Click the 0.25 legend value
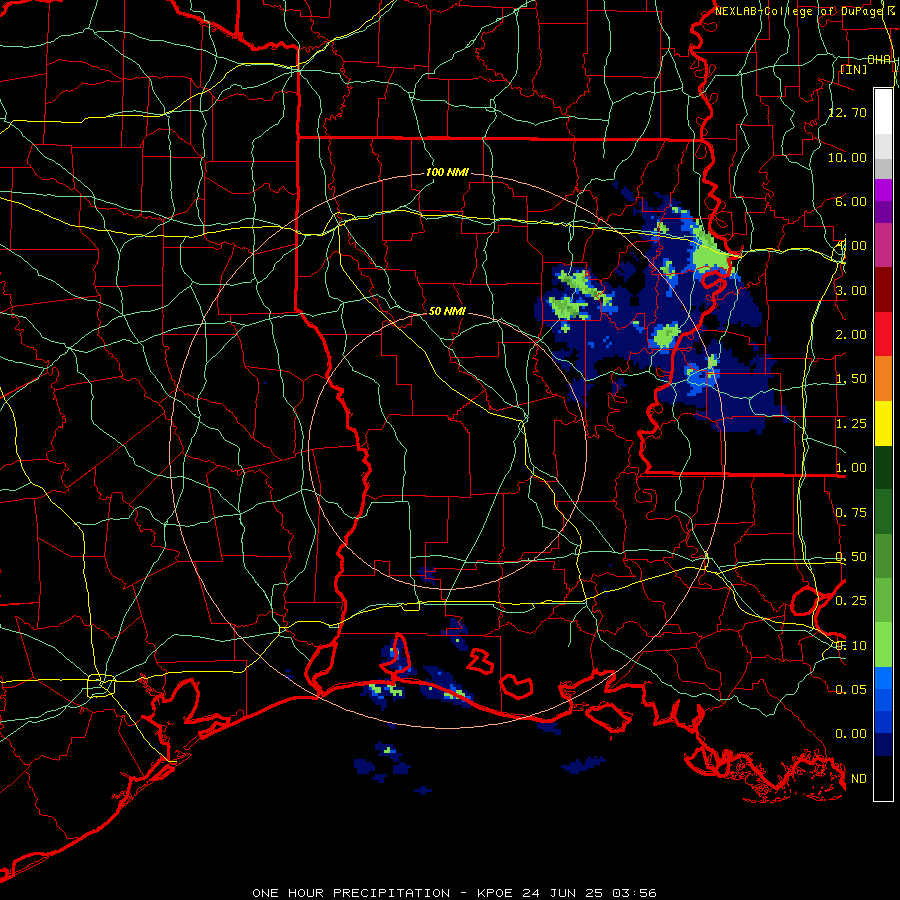This screenshot has width=900, height=900. point(851,601)
